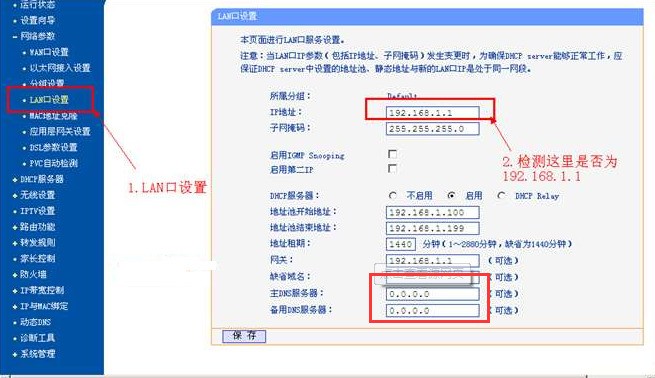655x378 pixels.
Task: Click the 保存 button
Action: 244,335
